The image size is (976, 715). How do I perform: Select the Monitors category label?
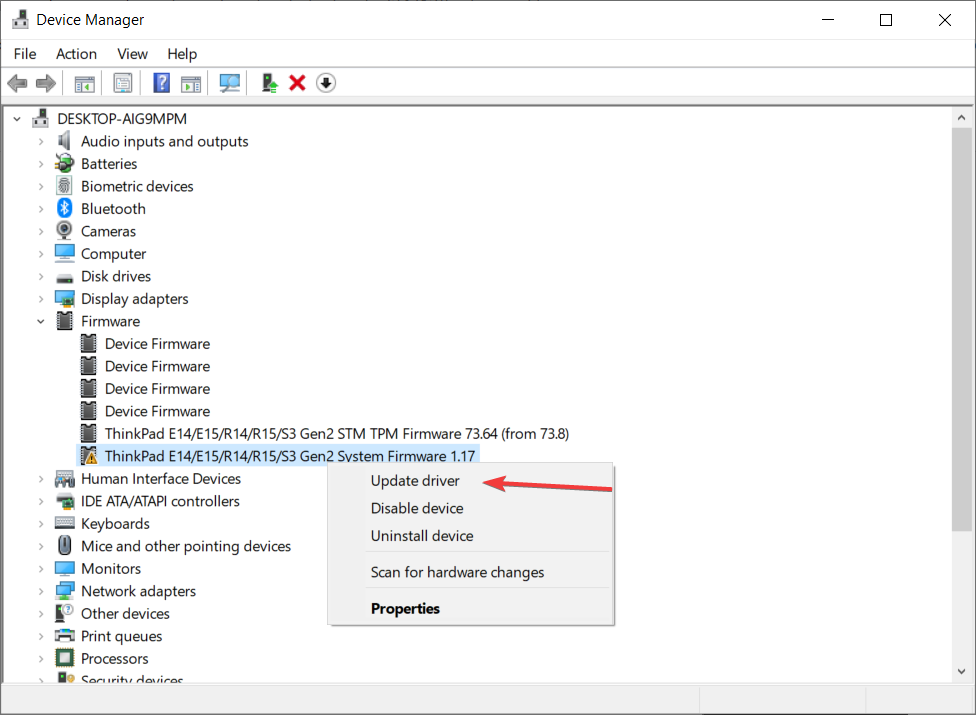(111, 568)
